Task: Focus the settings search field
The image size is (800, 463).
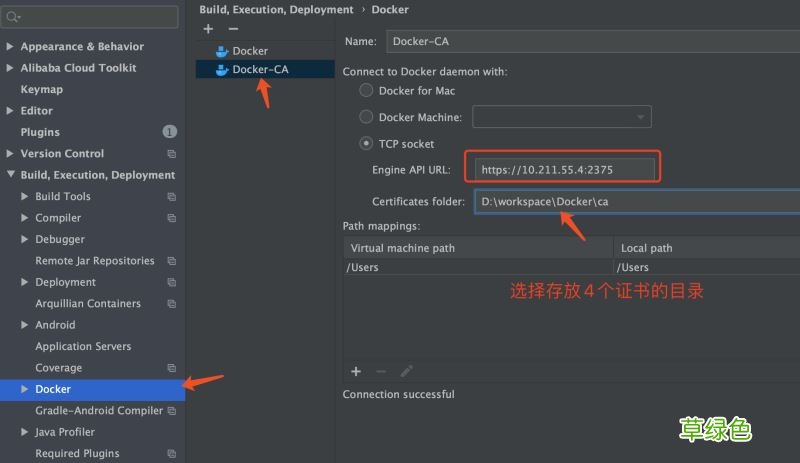Action: [x=90, y=17]
